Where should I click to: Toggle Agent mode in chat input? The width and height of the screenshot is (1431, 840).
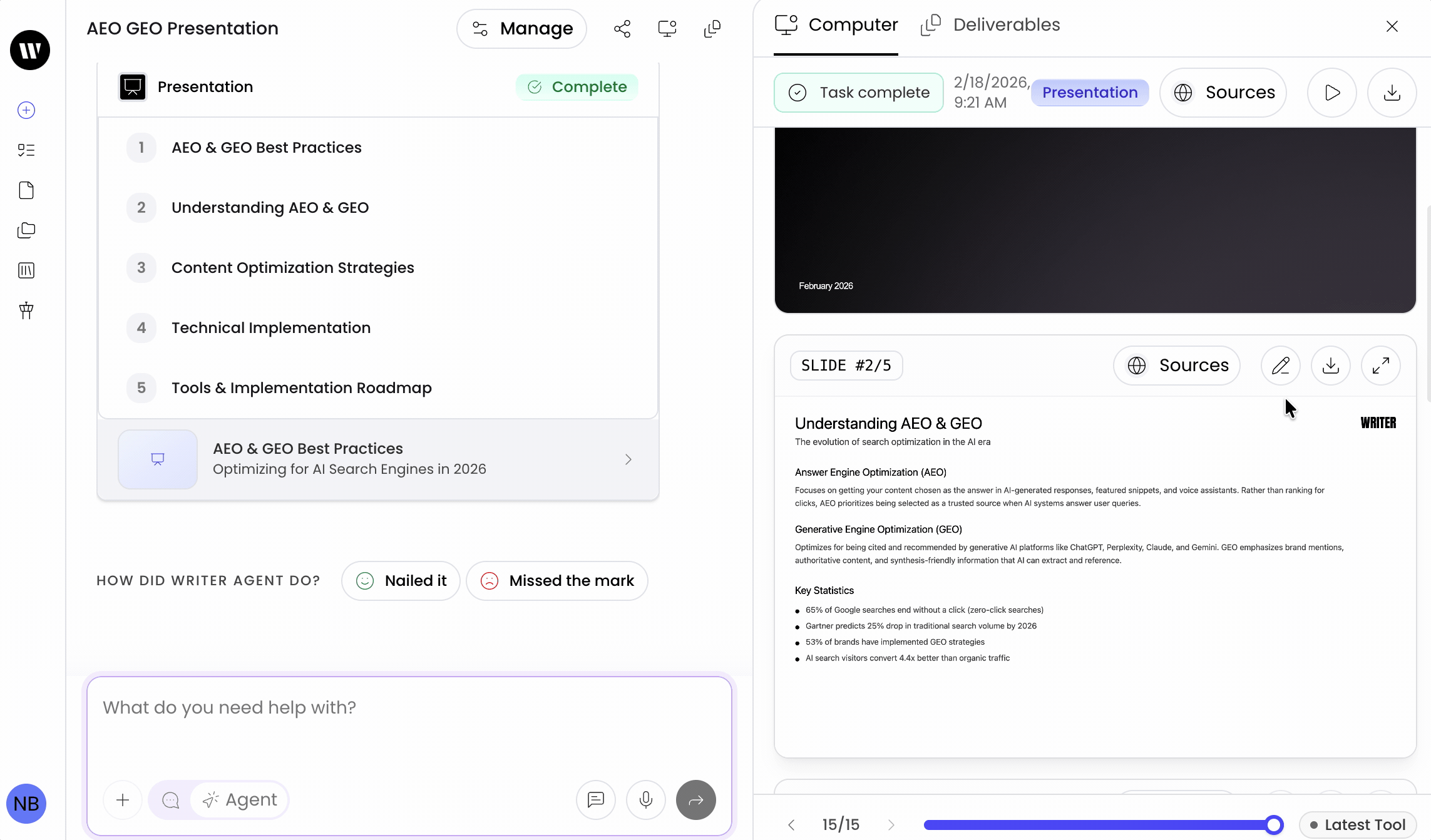tap(240, 799)
